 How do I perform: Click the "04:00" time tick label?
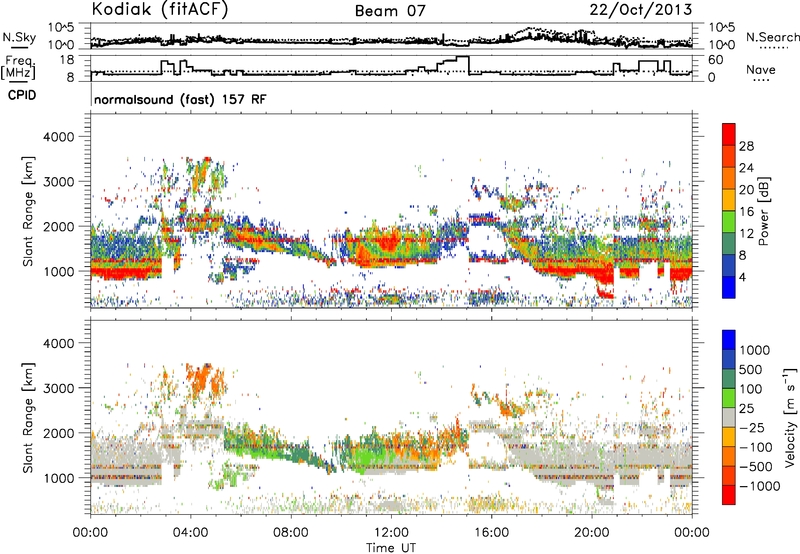click(x=191, y=533)
